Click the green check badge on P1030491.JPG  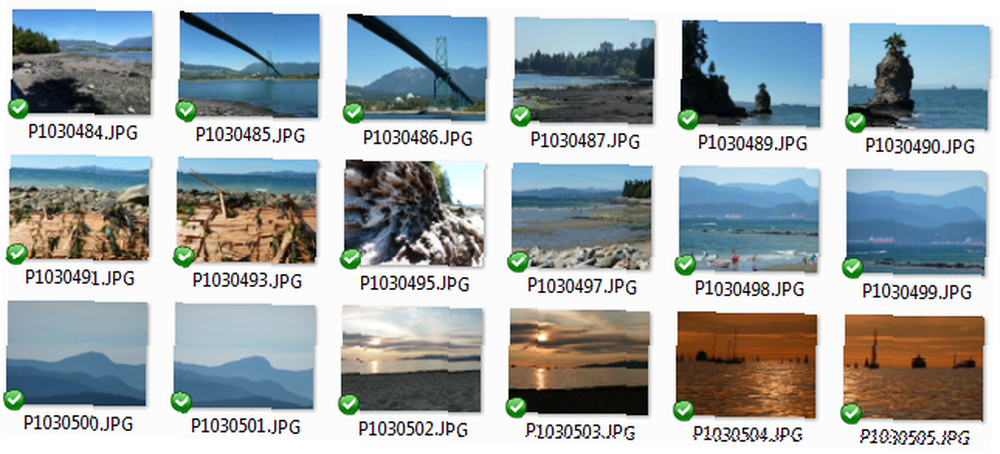17,254
